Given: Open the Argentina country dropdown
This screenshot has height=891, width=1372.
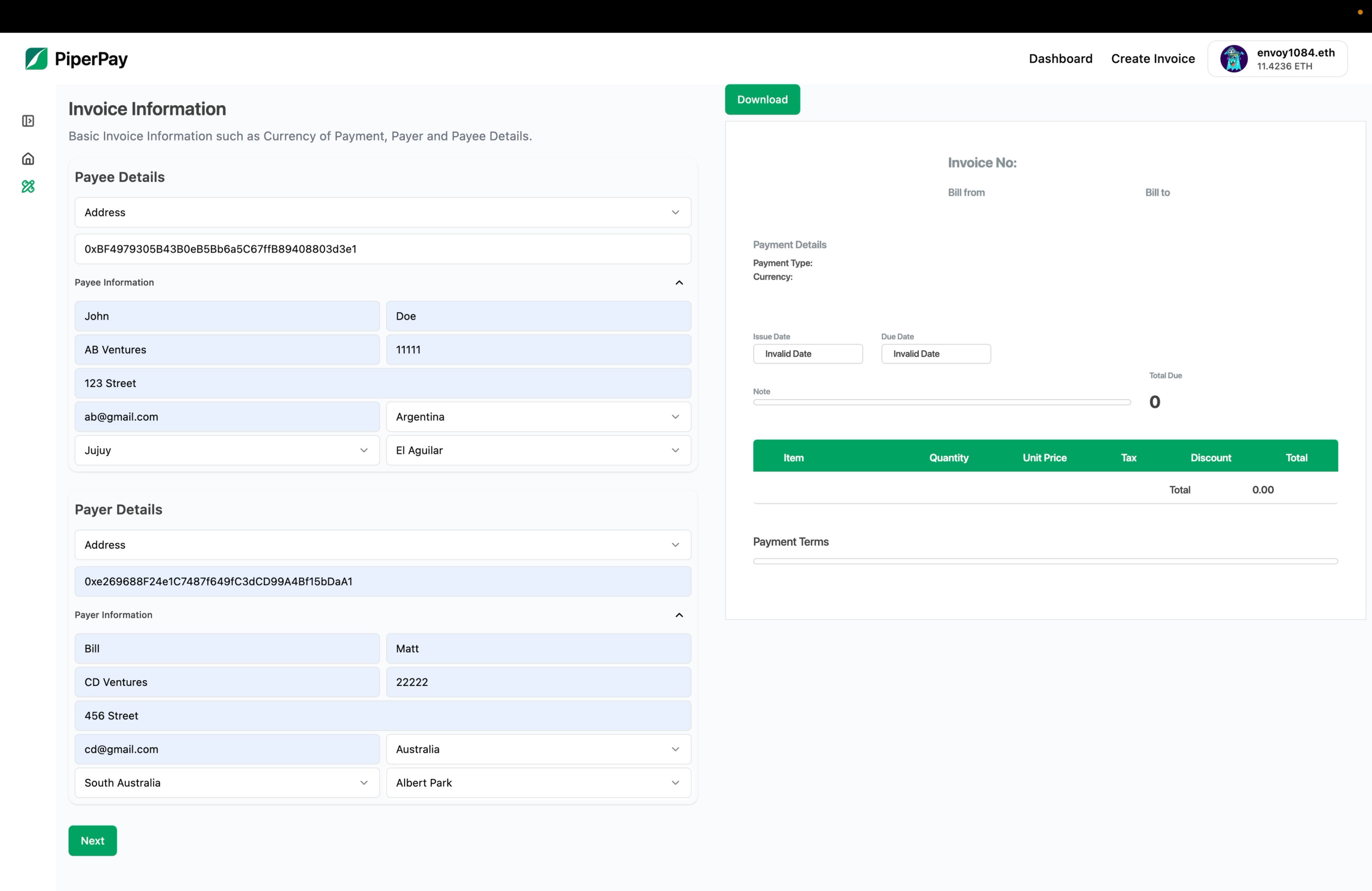Looking at the screenshot, I should point(538,417).
